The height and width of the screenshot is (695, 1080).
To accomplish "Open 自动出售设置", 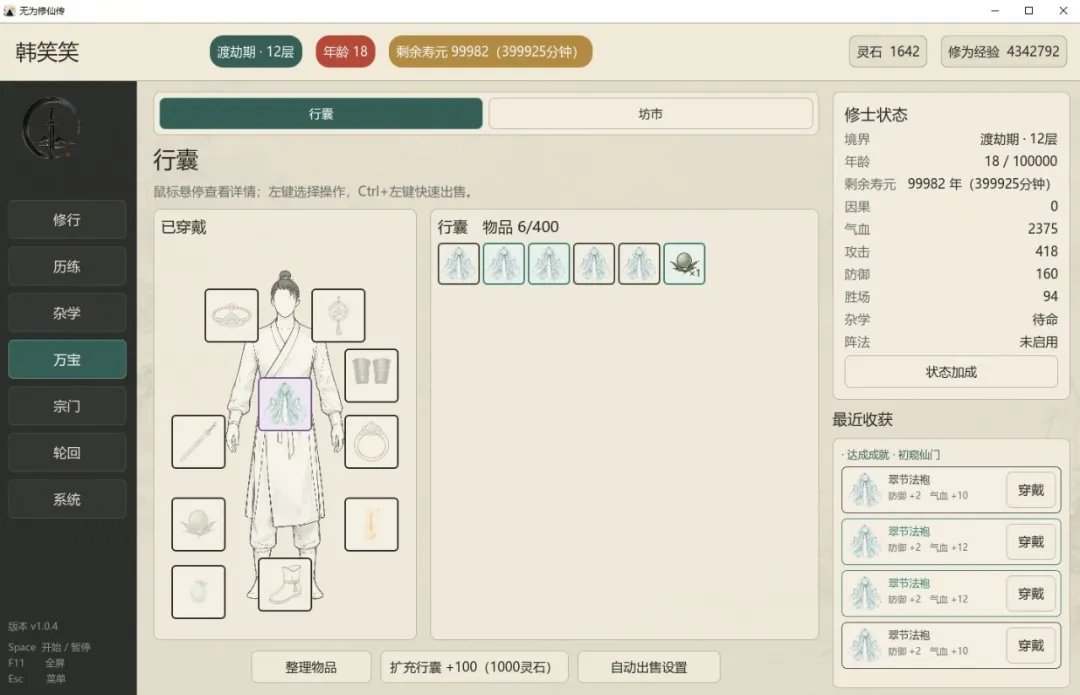I will pos(649,667).
